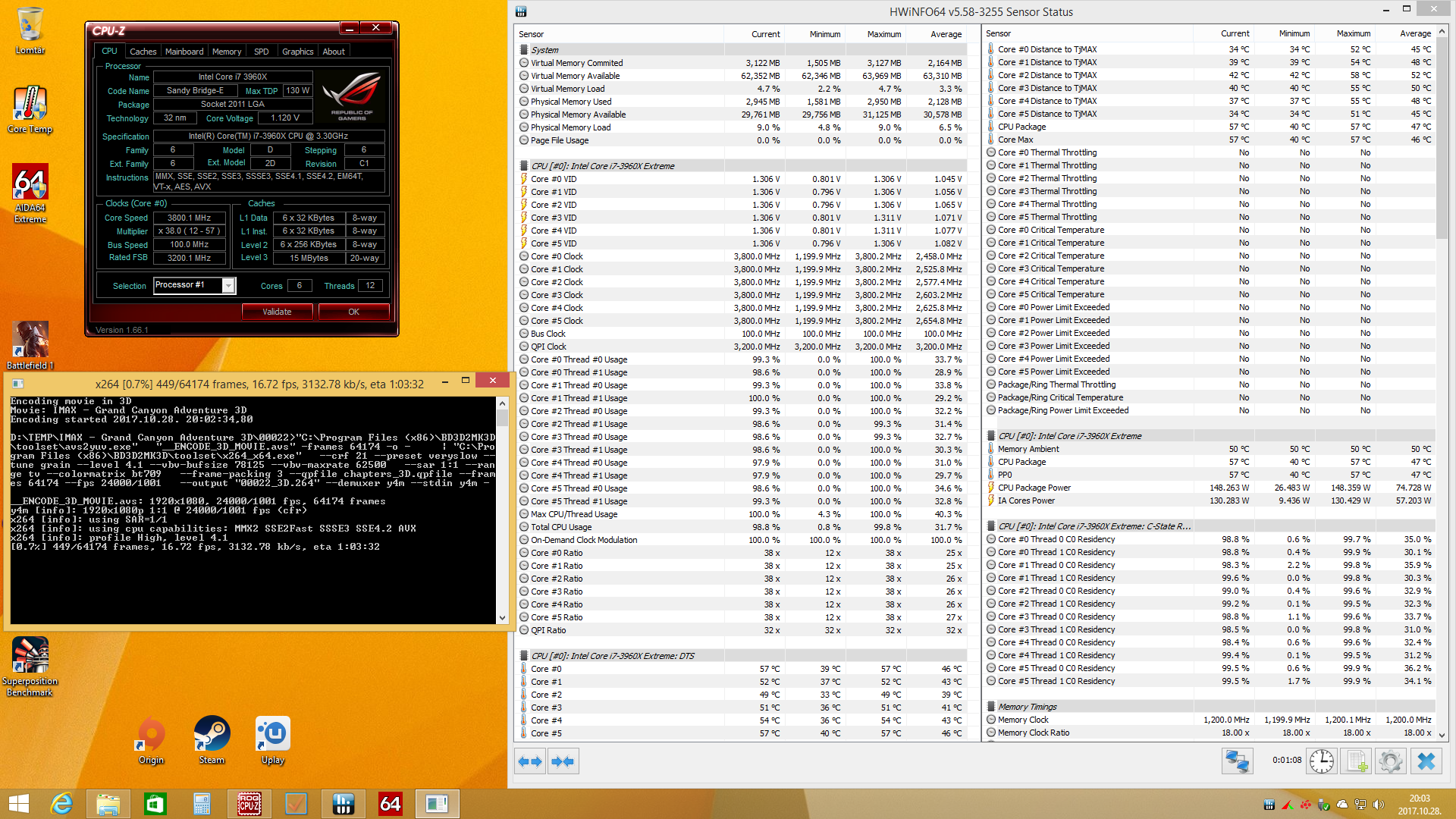This screenshot has height=819, width=1456.
Task: Click x264 console scrollbar up arrow
Action: point(502,403)
